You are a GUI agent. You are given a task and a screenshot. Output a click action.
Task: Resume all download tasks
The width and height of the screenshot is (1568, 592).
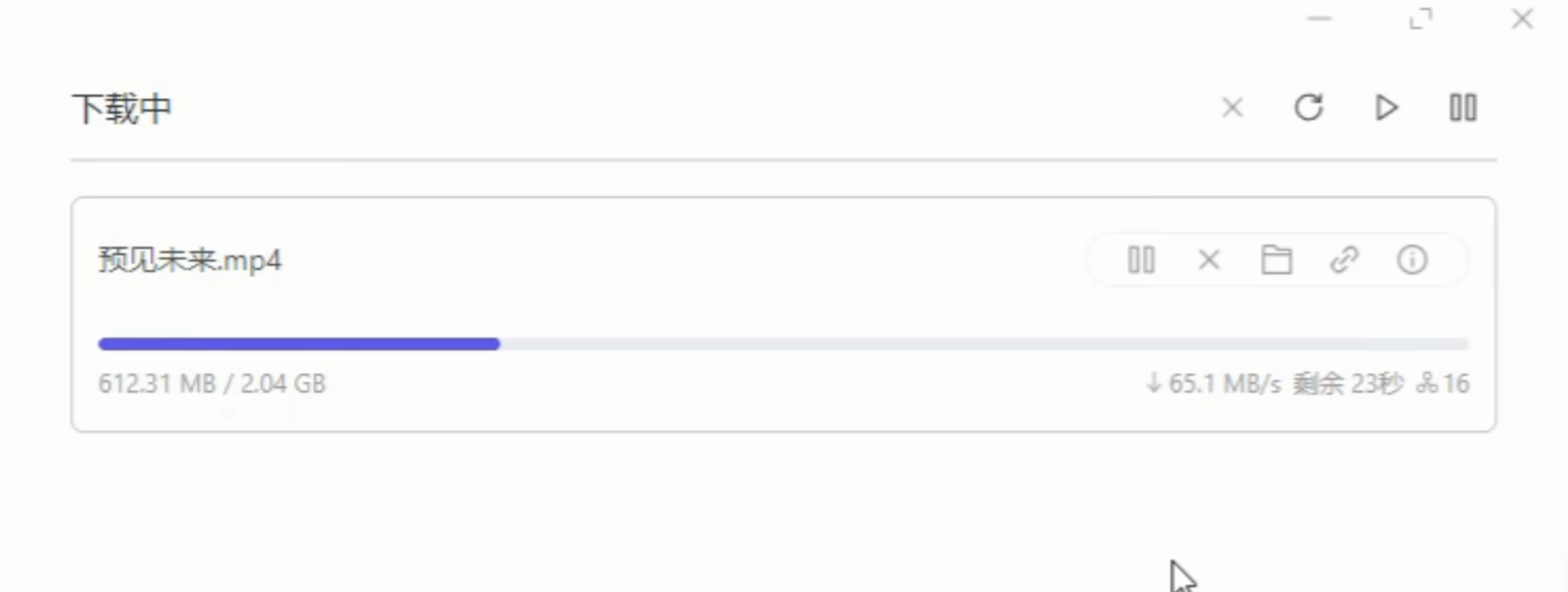[1386, 108]
